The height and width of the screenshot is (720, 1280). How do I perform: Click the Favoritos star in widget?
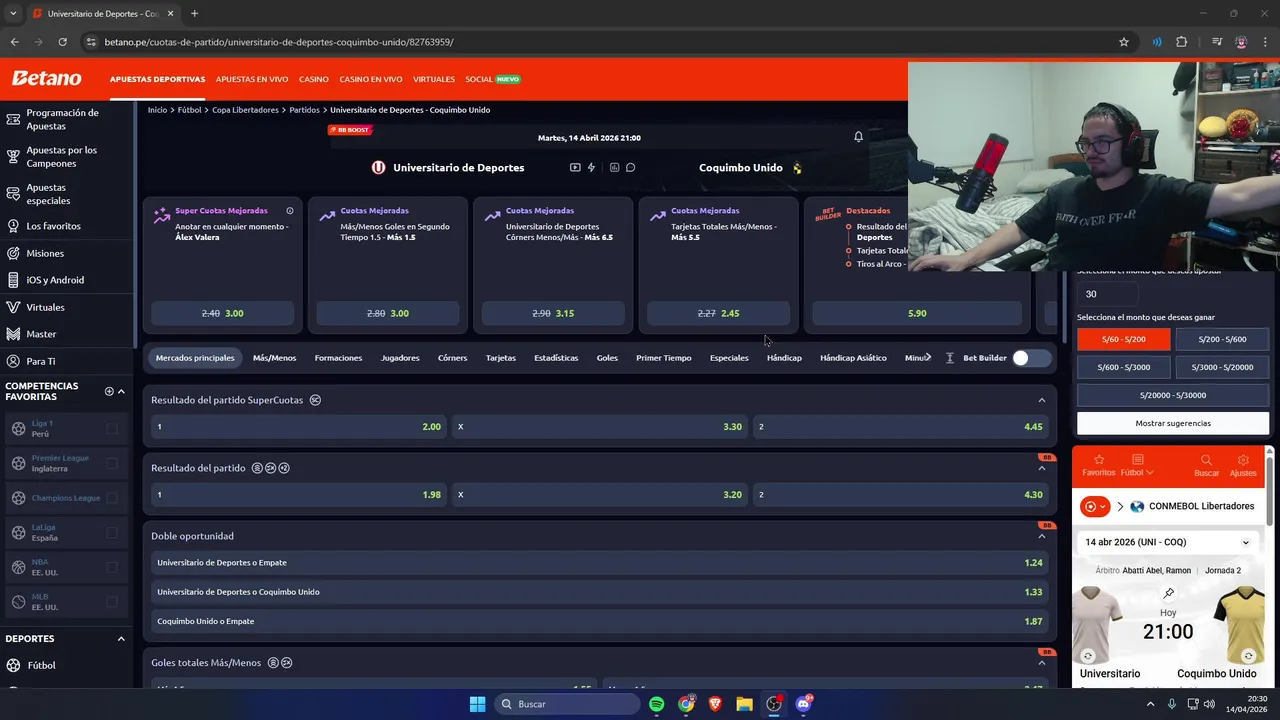(1098, 460)
